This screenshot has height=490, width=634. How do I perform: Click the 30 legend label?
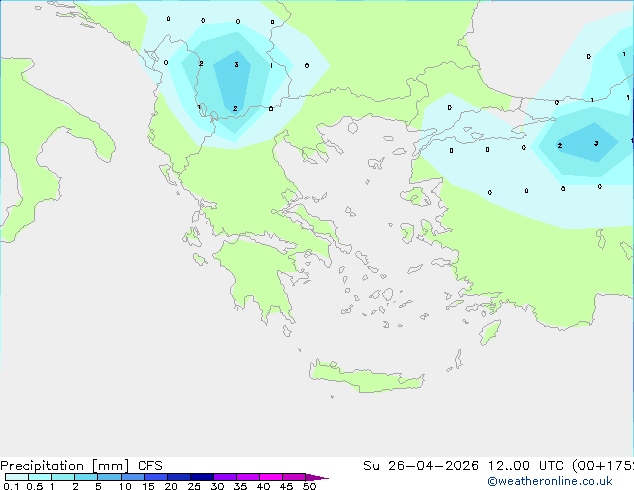pos(217,486)
